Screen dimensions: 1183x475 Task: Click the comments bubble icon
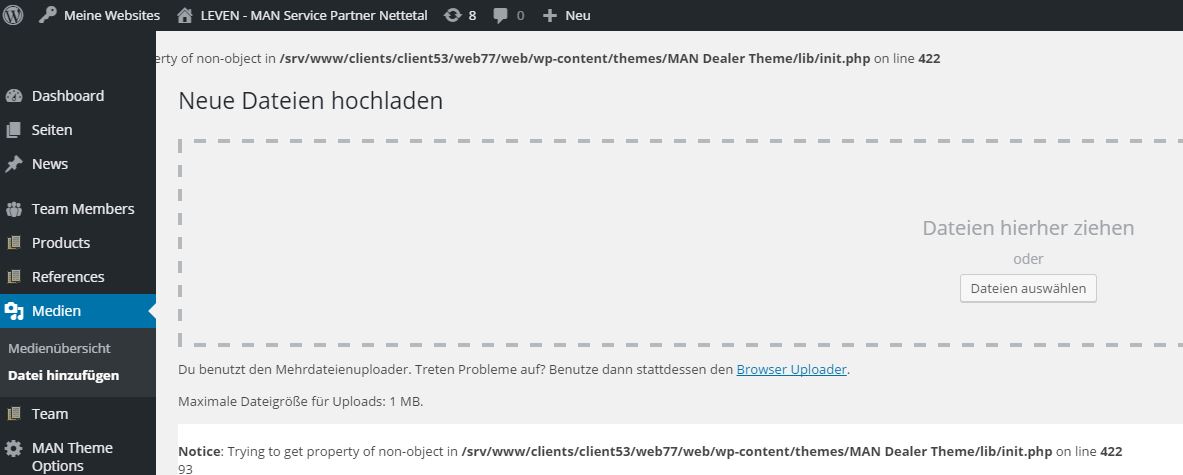coord(500,15)
